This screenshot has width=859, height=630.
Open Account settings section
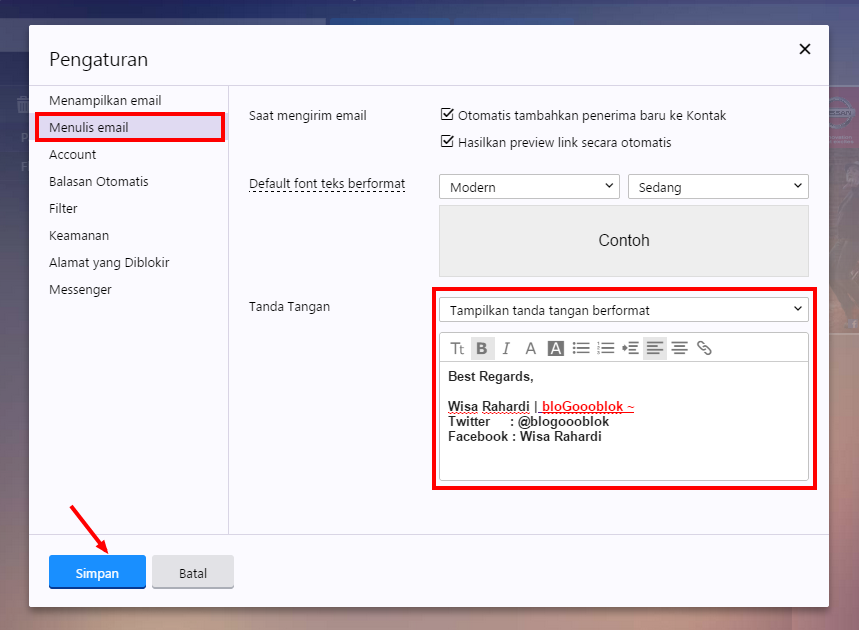click(72, 155)
